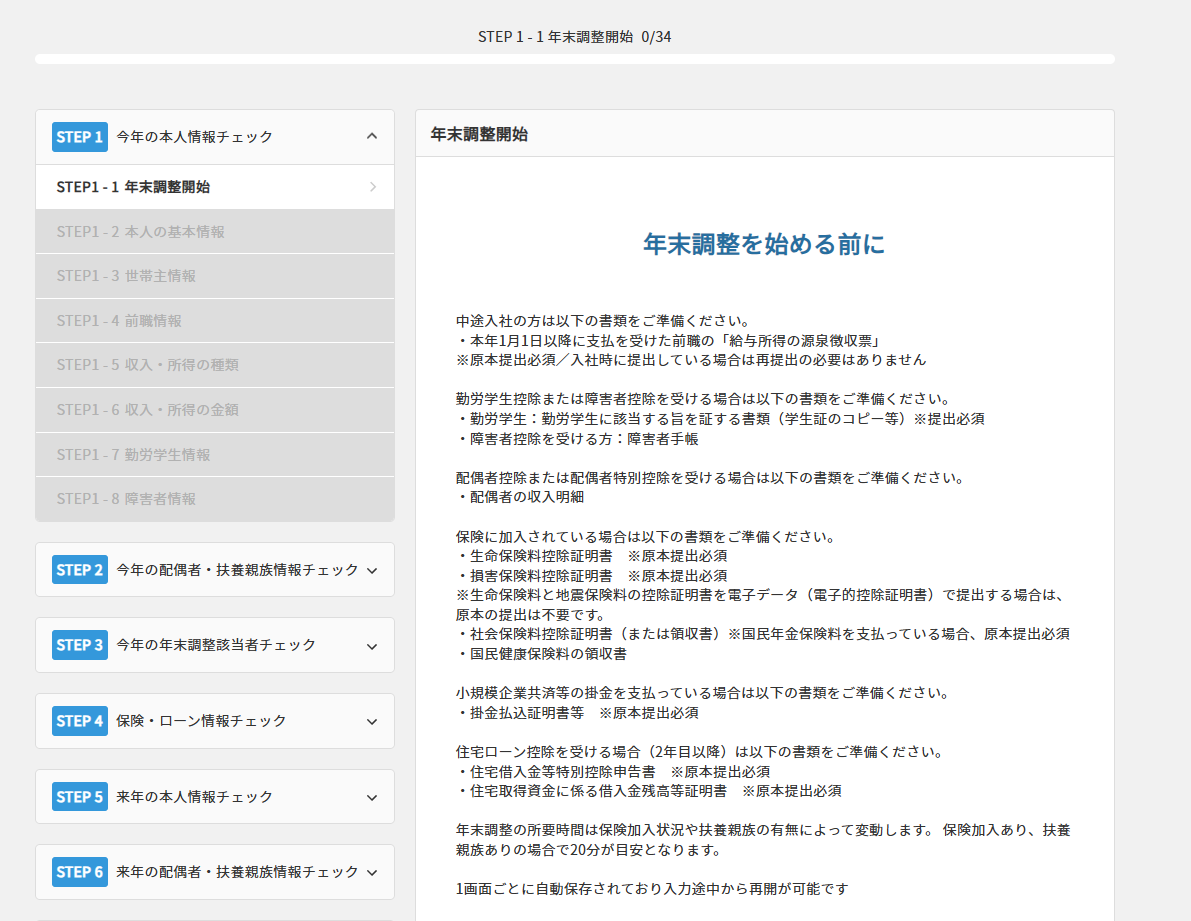This screenshot has height=921, width=1191.
Task: Click the STEP 5 blue badge icon
Action: click(x=78, y=796)
